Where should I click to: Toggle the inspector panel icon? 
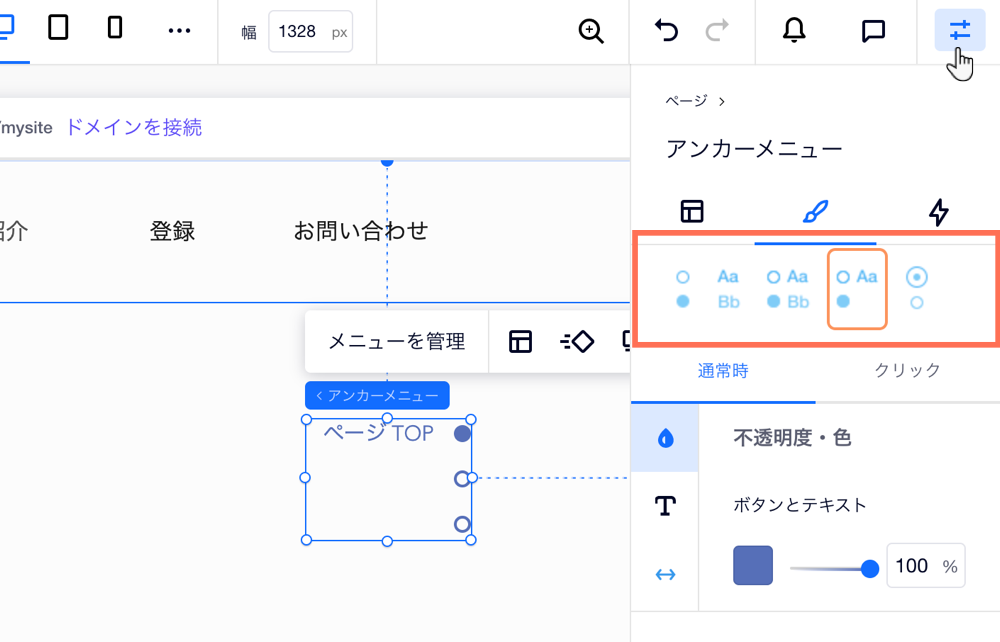click(x=960, y=30)
